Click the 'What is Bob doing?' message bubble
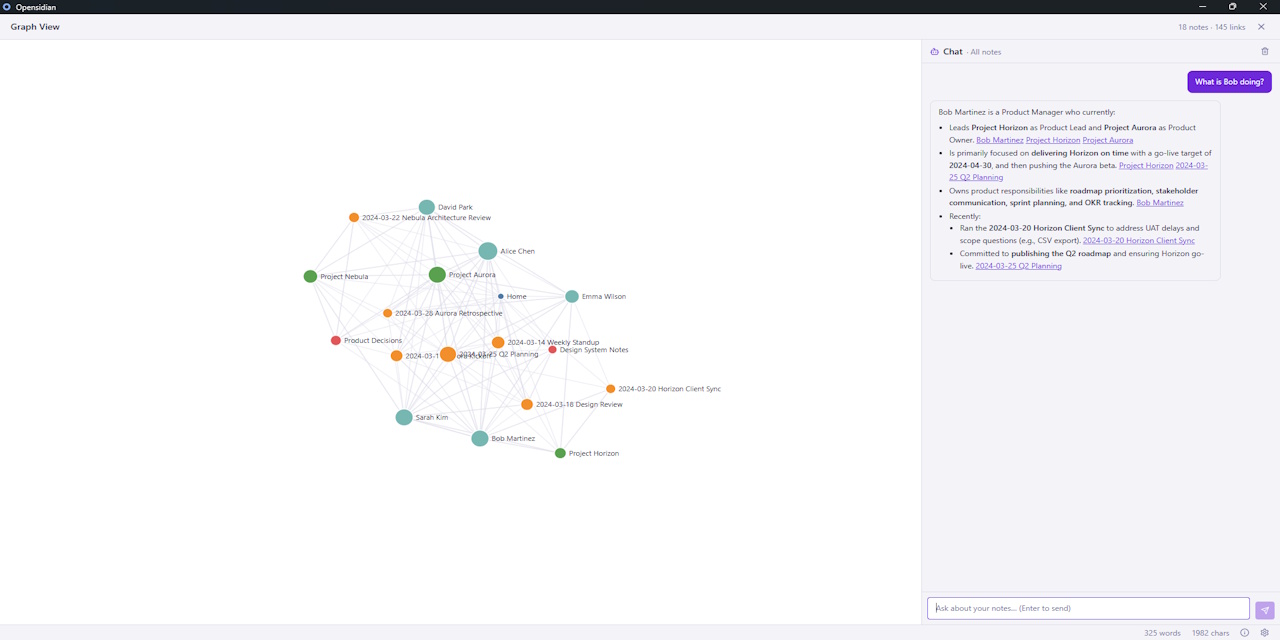Viewport: 1280px width, 640px height. [x=1229, y=82]
